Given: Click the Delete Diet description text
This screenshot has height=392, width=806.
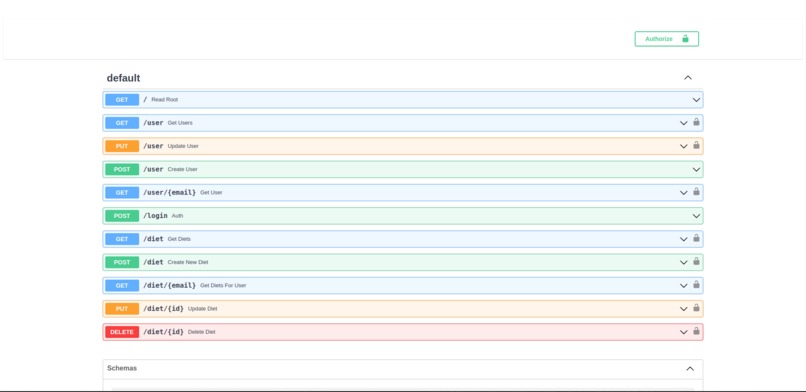Looking at the screenshot, I should tap(202, 332).
